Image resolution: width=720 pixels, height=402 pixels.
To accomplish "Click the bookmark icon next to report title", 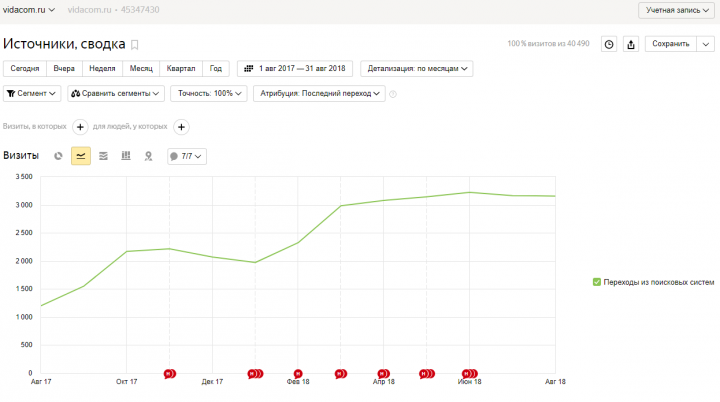I will (x=135, y=45).
